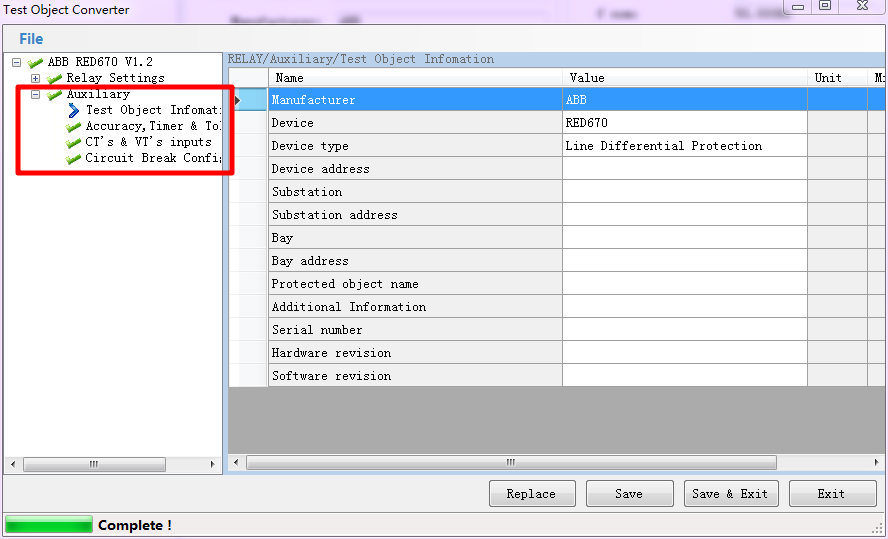Select the Device row name cell

click(415, 123)
